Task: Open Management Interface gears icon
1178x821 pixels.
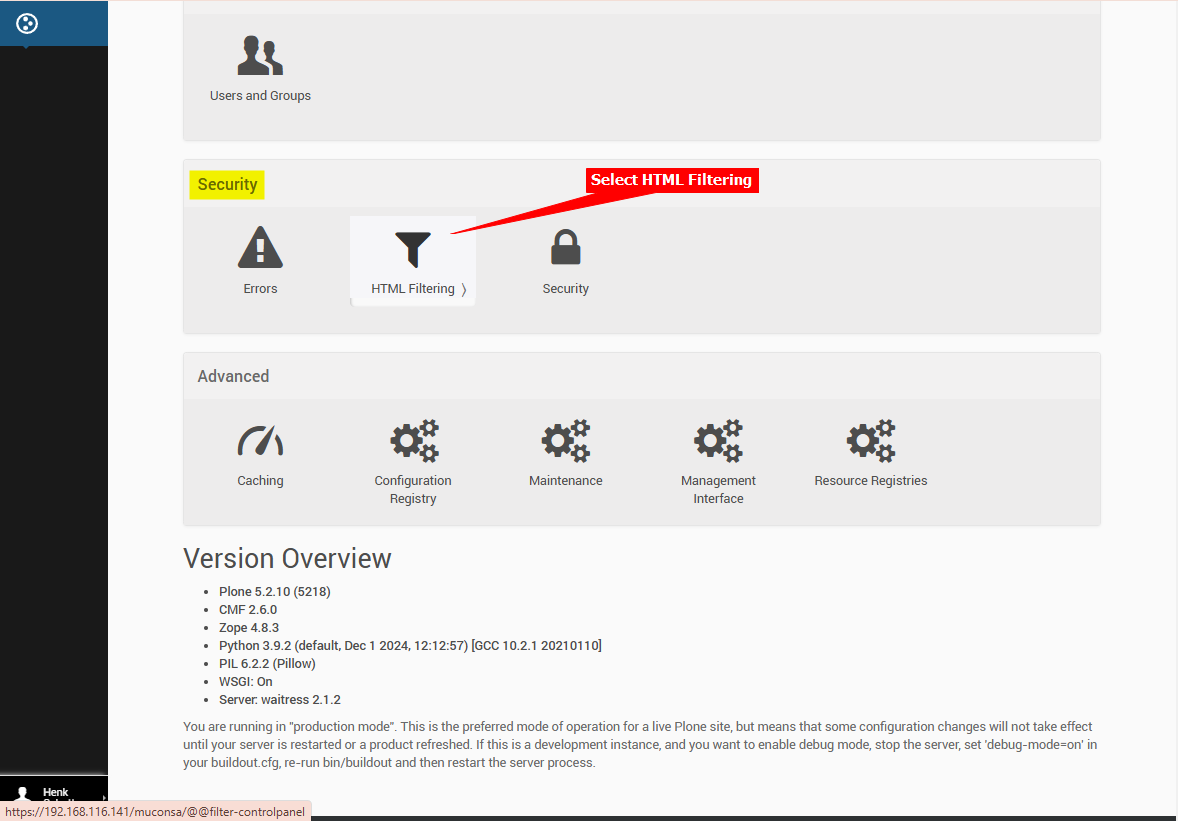Action: (x=718, y=440)
